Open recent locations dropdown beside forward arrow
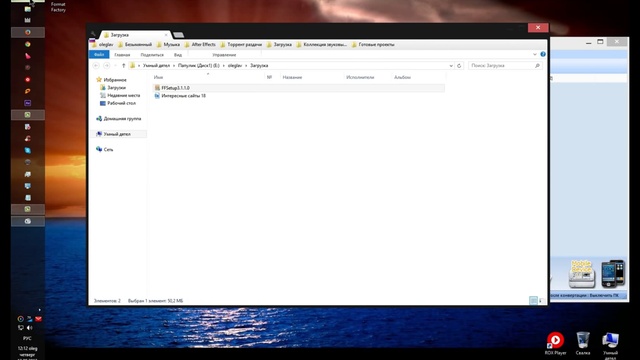 click(x=115, y=66)
